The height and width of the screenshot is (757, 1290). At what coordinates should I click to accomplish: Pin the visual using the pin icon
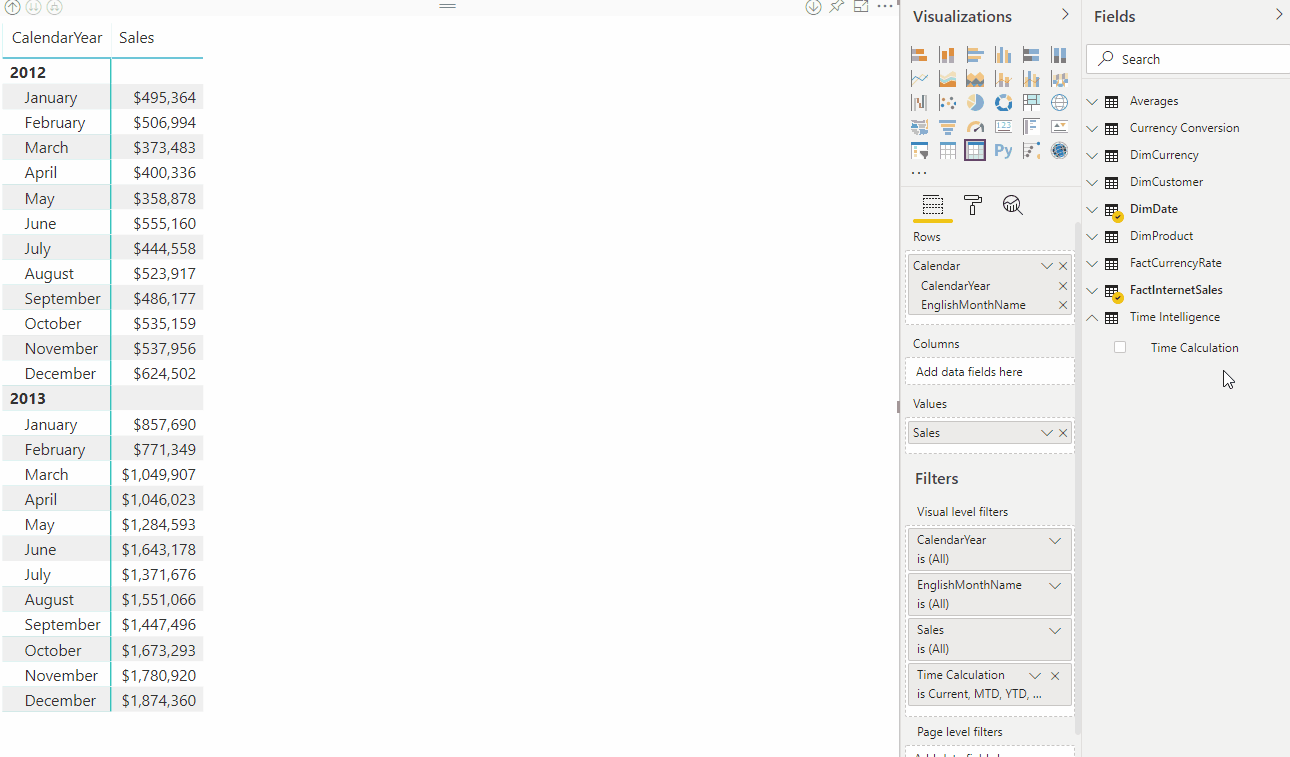pyautogui.click(x=837, y=7)
